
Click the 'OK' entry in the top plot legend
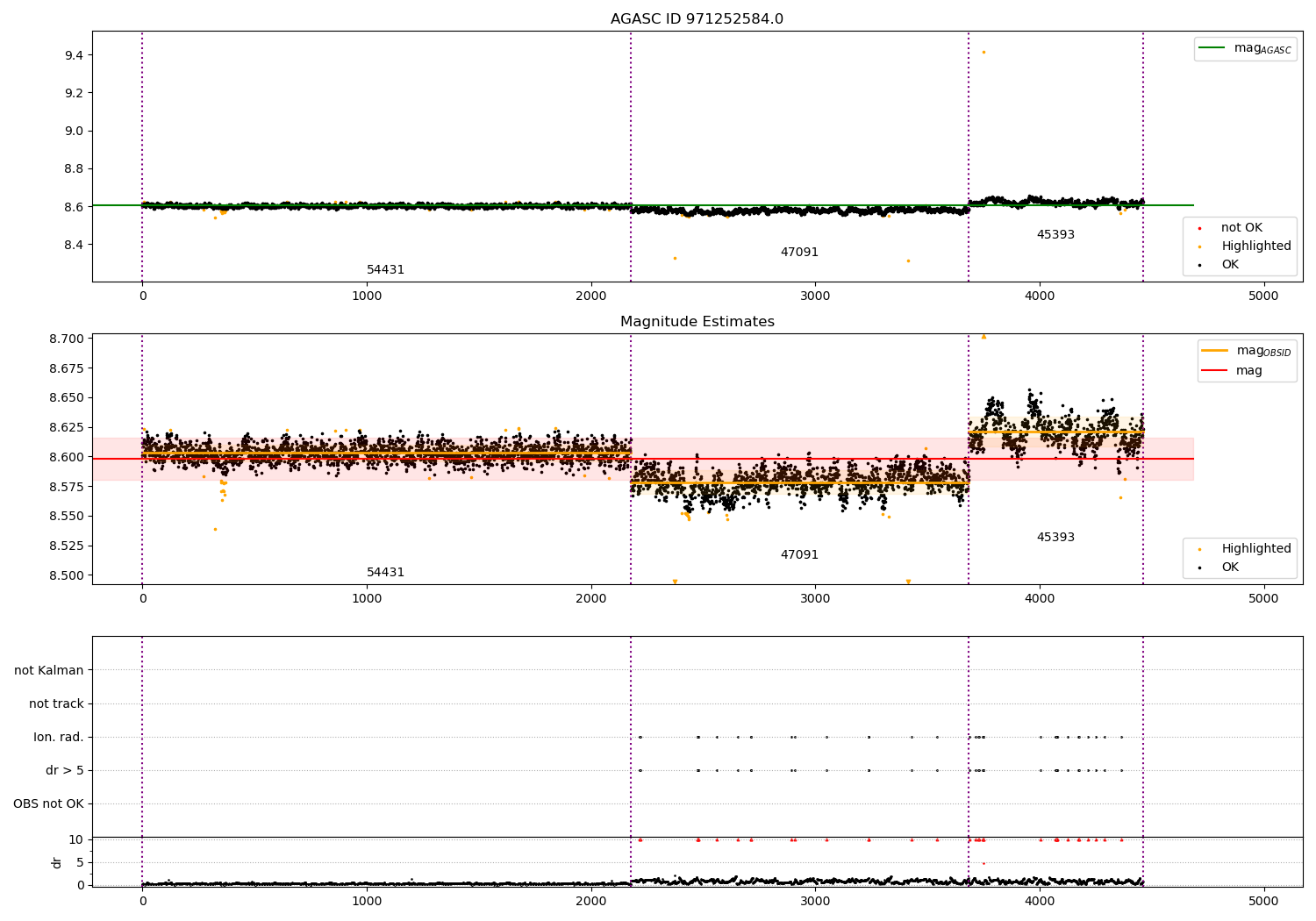1230,265
